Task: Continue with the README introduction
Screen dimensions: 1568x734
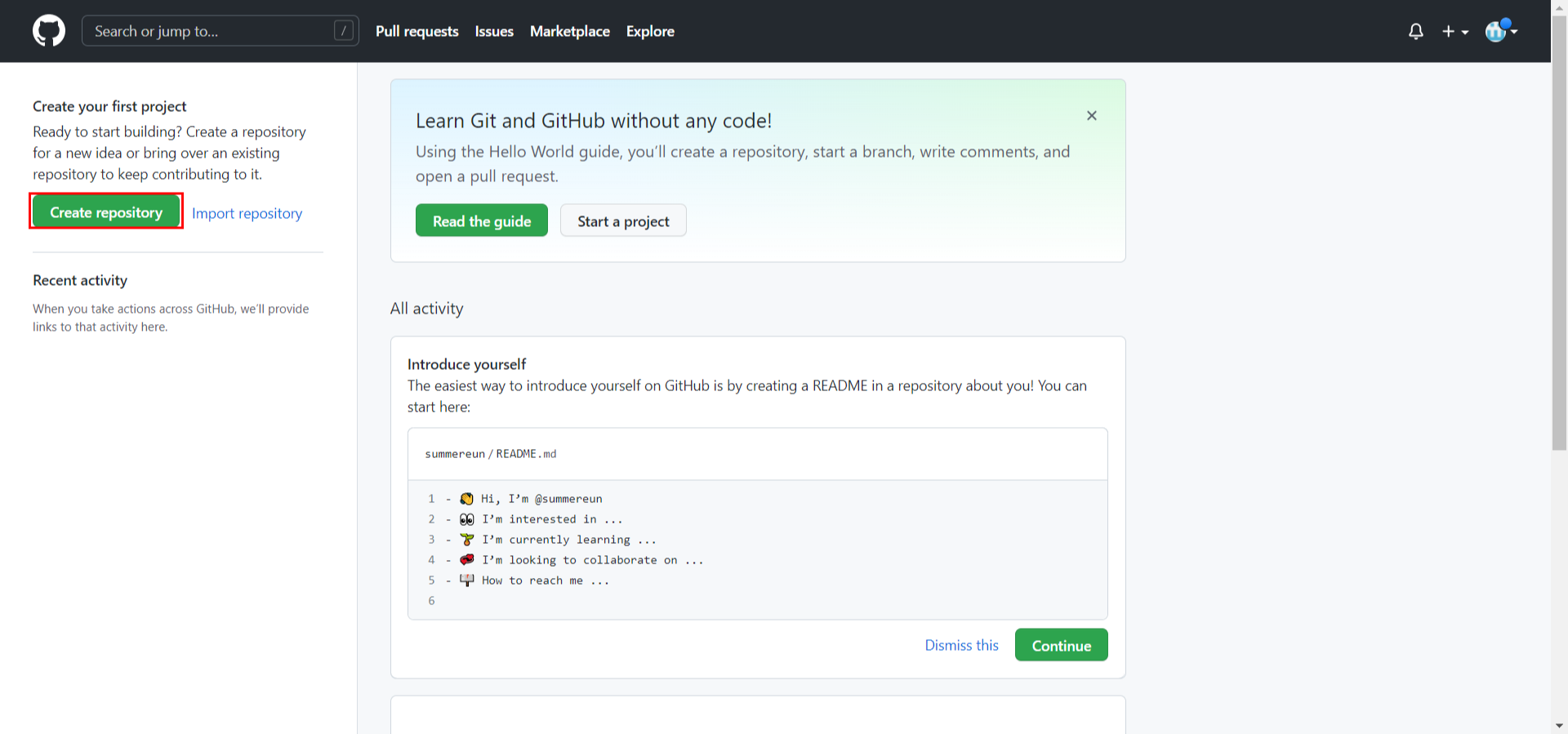Action: pos(1061,645)
